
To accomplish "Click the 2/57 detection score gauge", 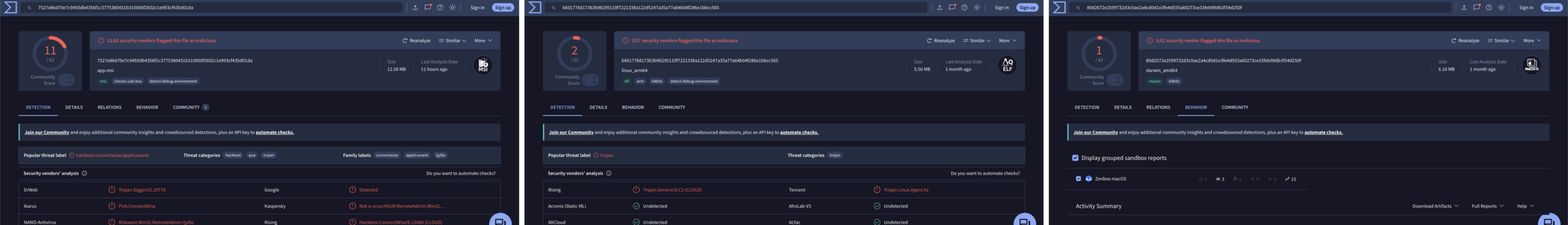I will (x=574, y=53).
